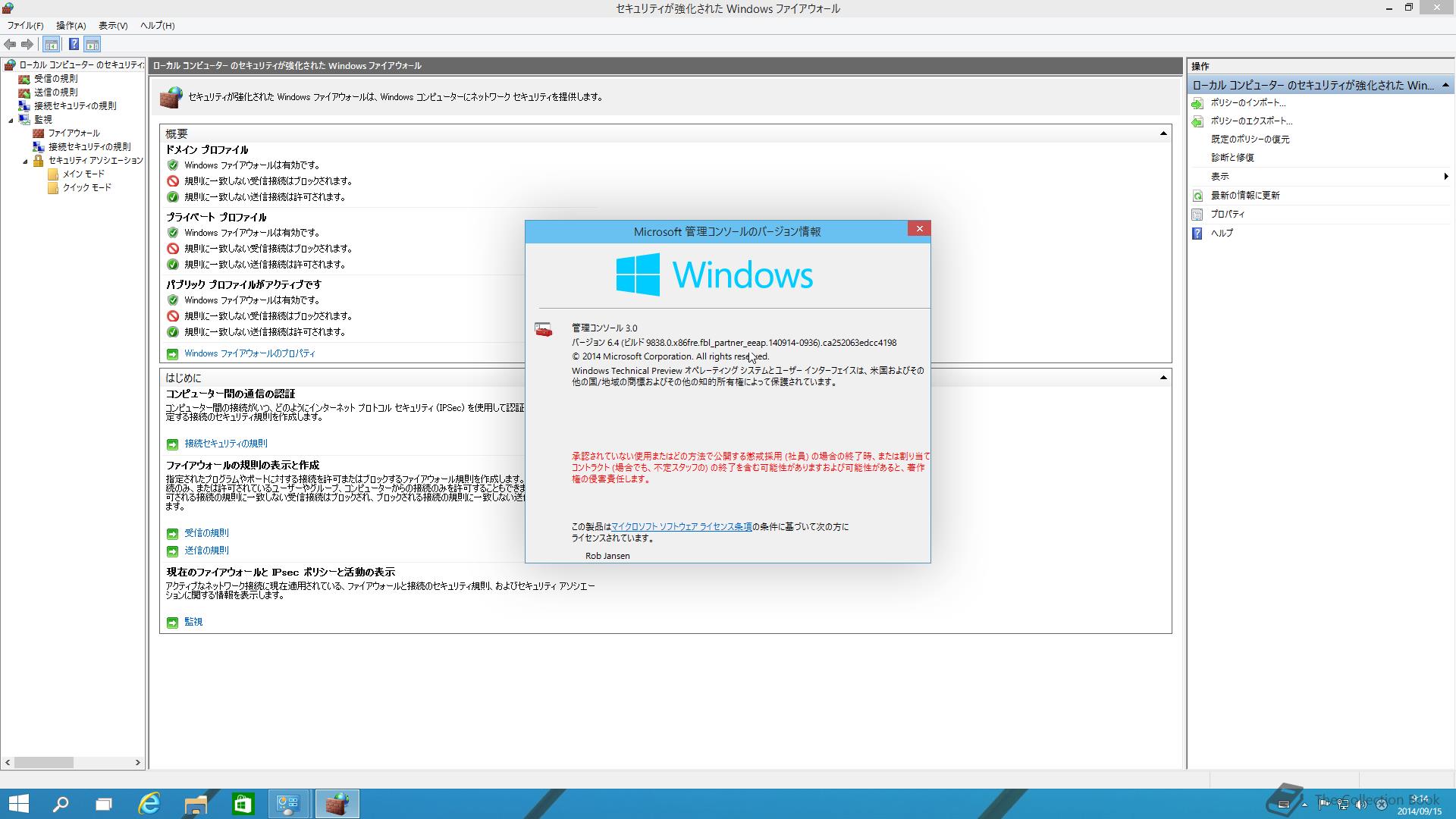Viewport: 1456px width, 819px height.
Task: Click the ヘルプ question mark icon in actions
Action: coord(1197,234)
